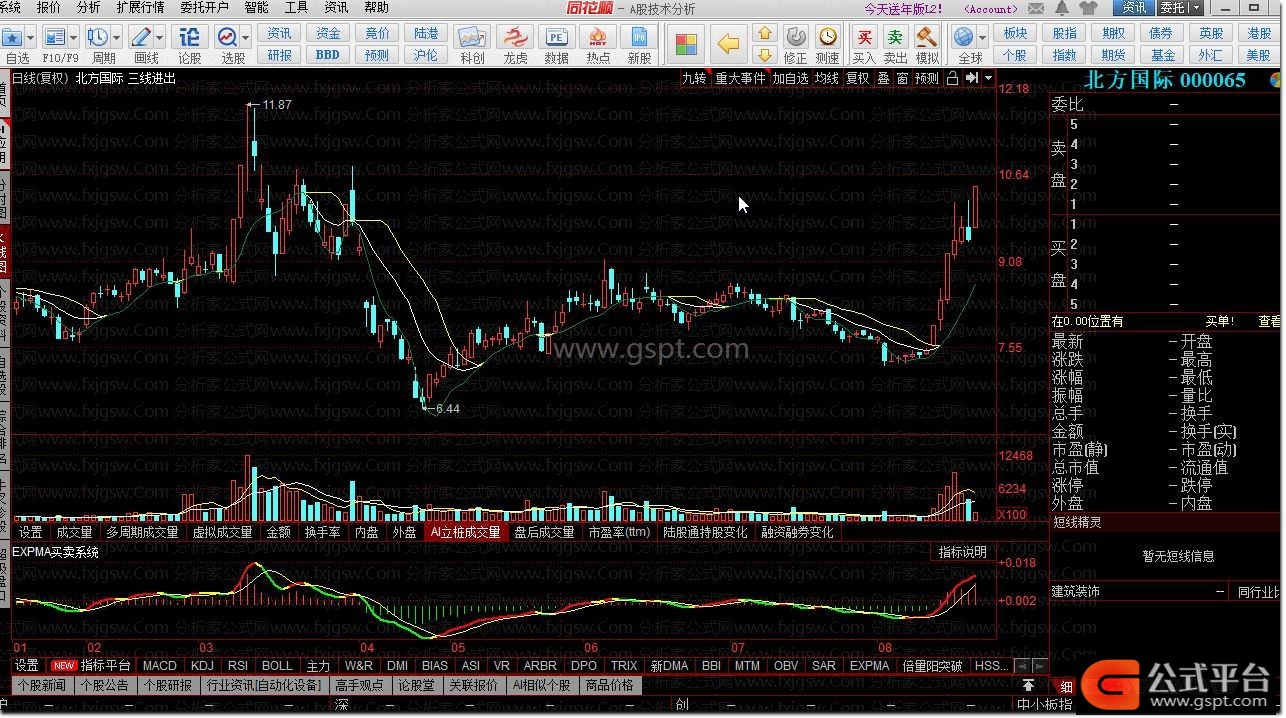
Task: Toggle the 叠 overlay chart button
Action: pos(883,78)
